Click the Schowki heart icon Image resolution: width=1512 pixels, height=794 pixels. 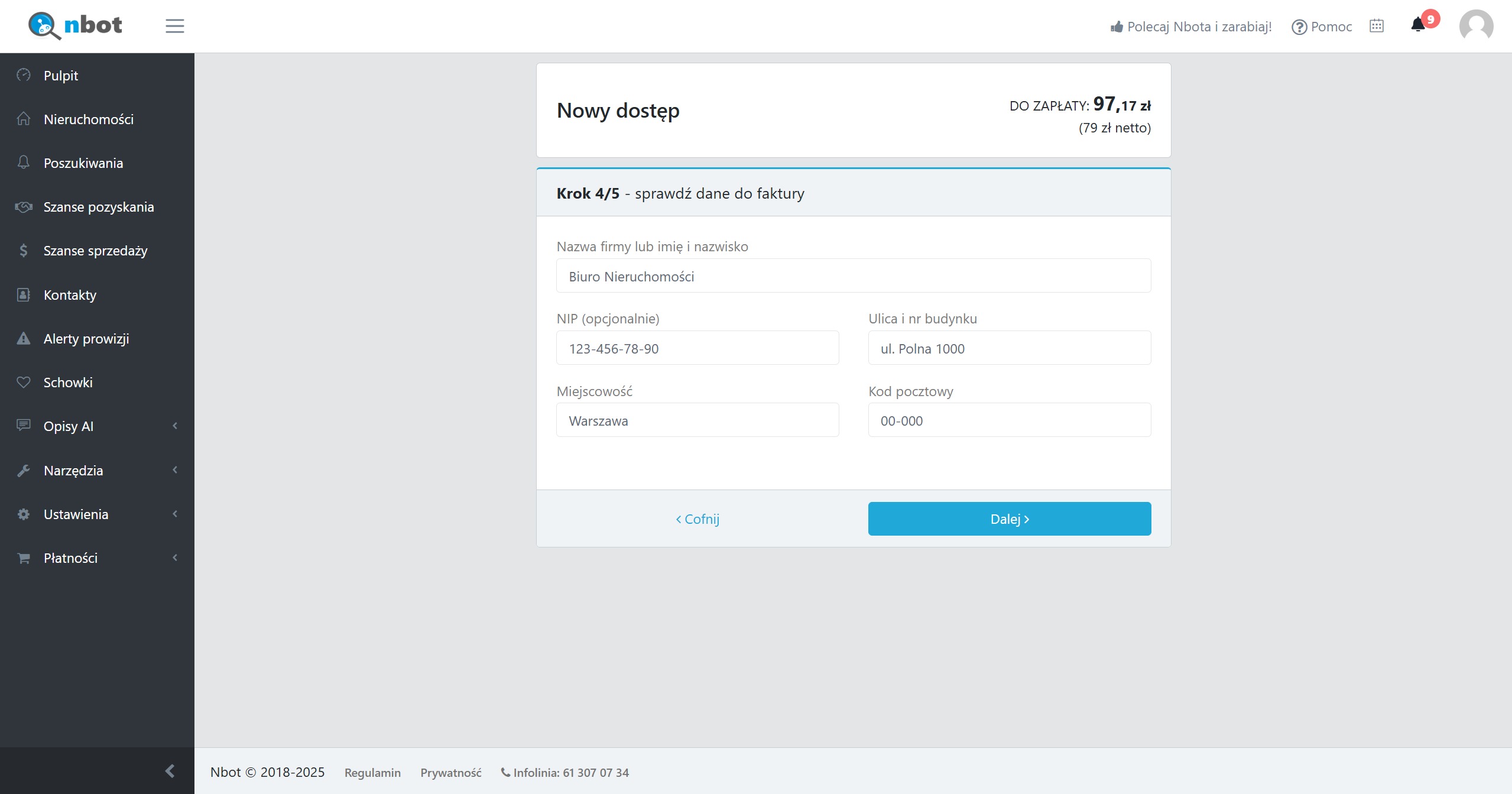24,383
